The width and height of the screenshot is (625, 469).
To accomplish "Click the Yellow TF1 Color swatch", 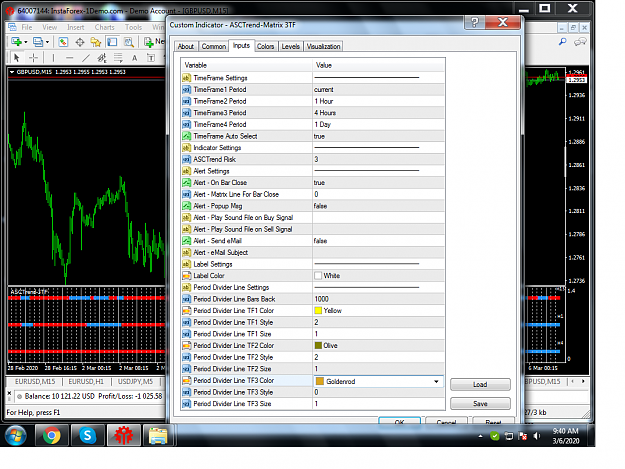I will 318,310.
